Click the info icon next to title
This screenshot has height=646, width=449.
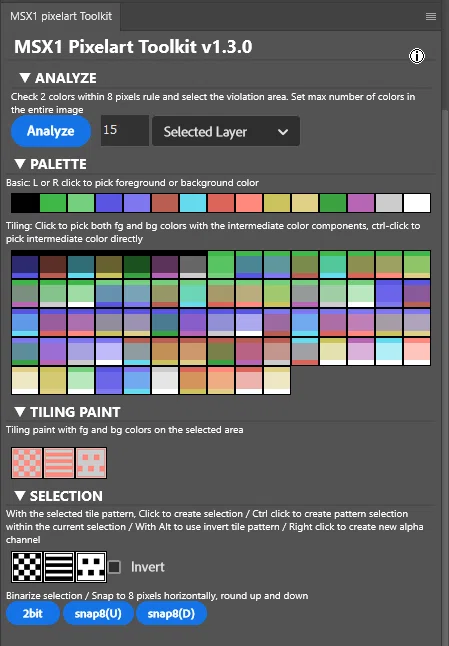(x=417, y=56)
